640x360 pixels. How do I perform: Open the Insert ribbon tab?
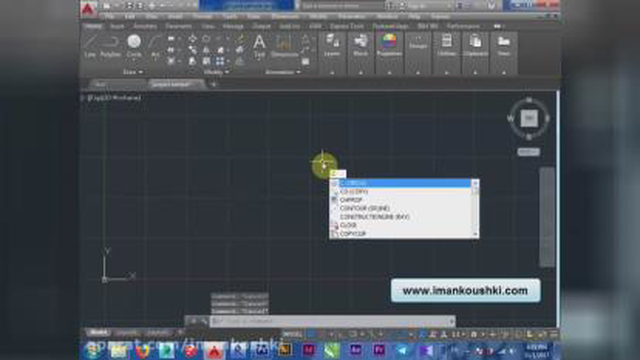coord(117,26)
